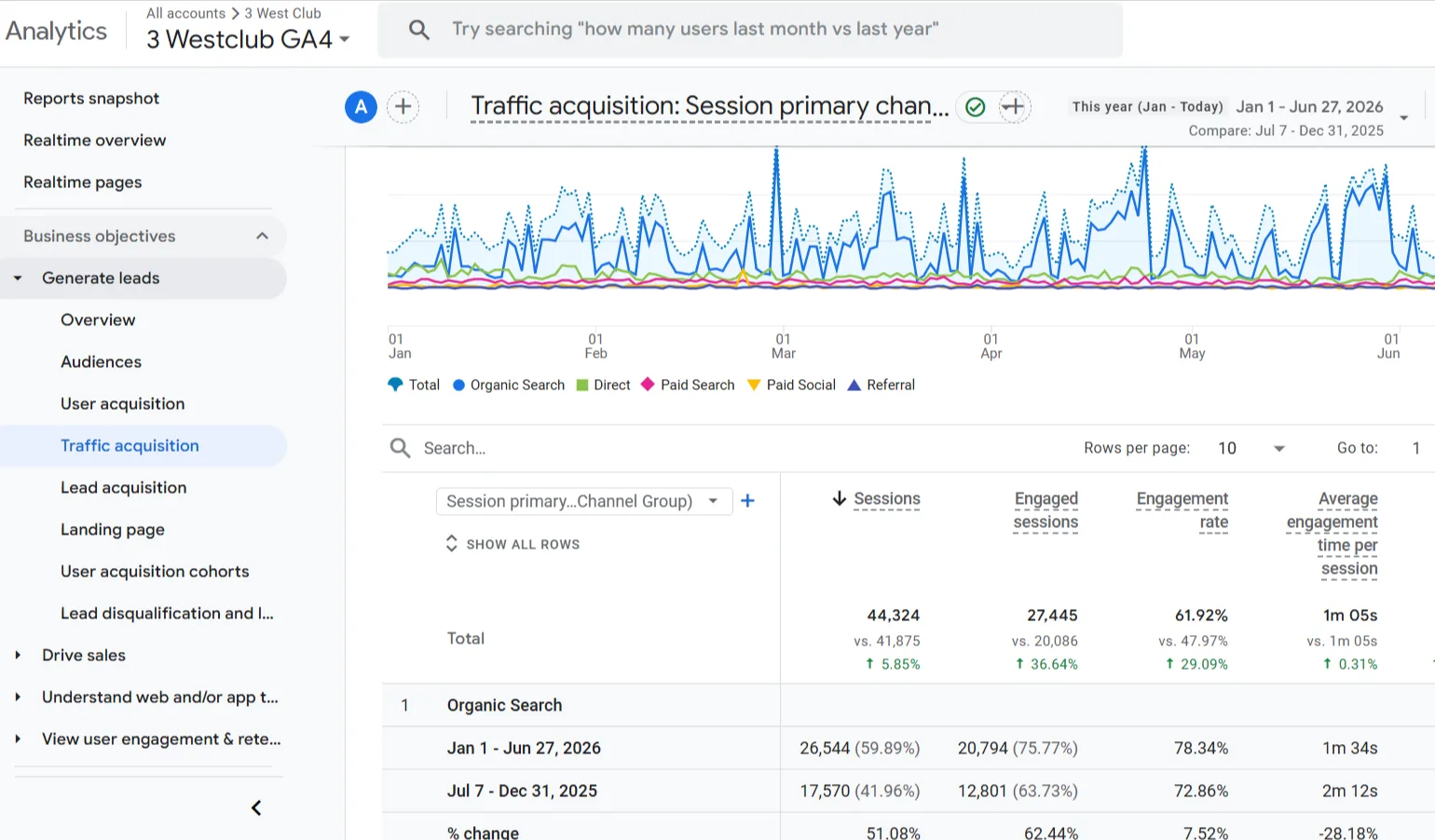
Task: Open Landing page report
Action: point(113,529)
